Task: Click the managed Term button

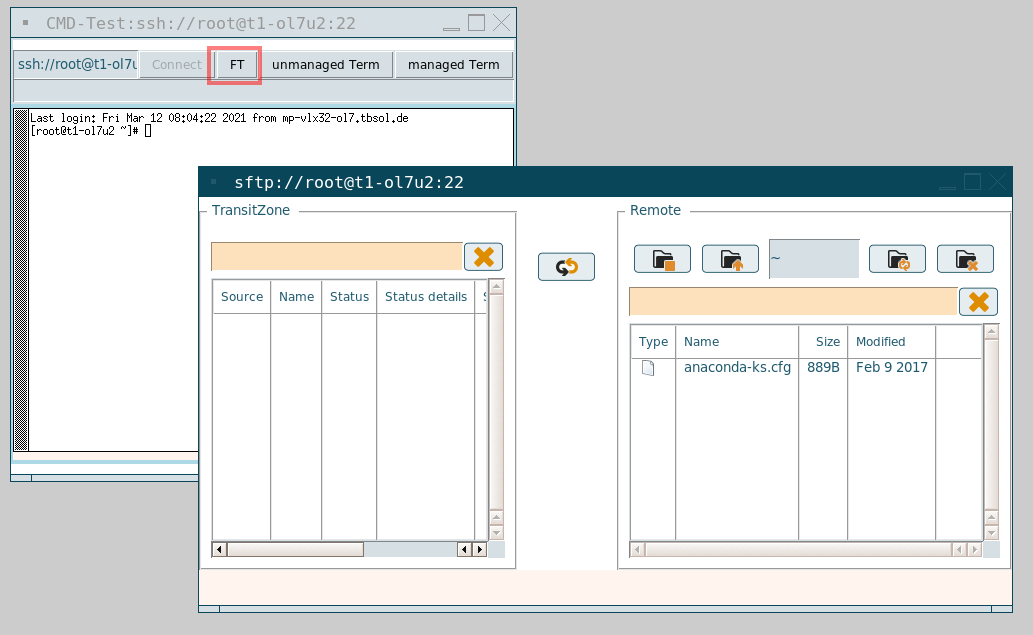Action: click(x=453, y=65)
